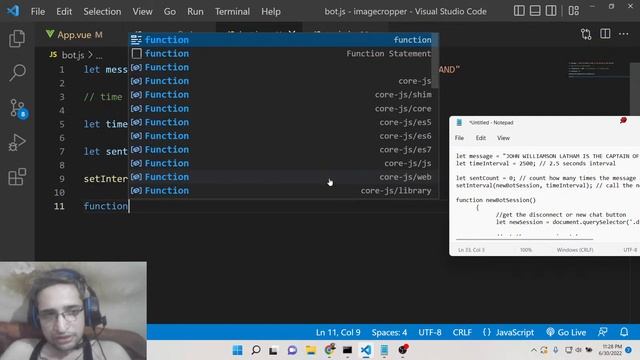
Task: Pick Function suggestion from core-js/web
Action: click(x=281, y=177)
